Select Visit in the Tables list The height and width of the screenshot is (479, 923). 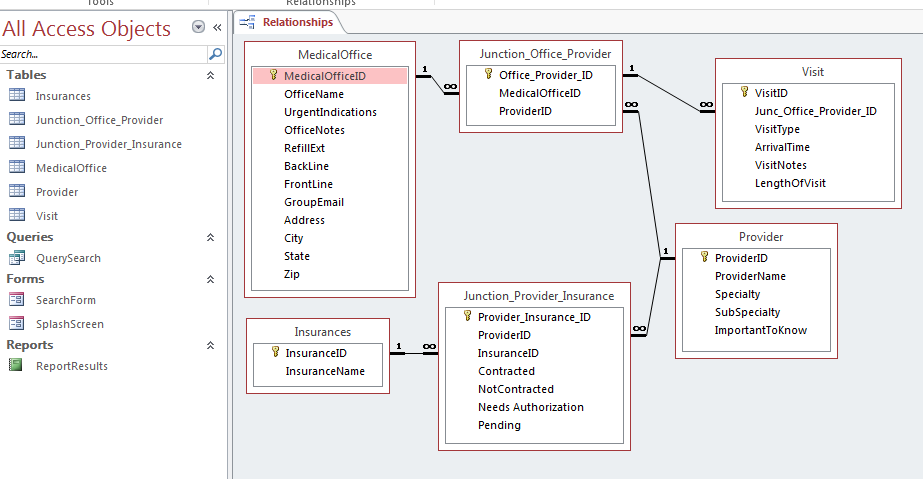[47, 216]
